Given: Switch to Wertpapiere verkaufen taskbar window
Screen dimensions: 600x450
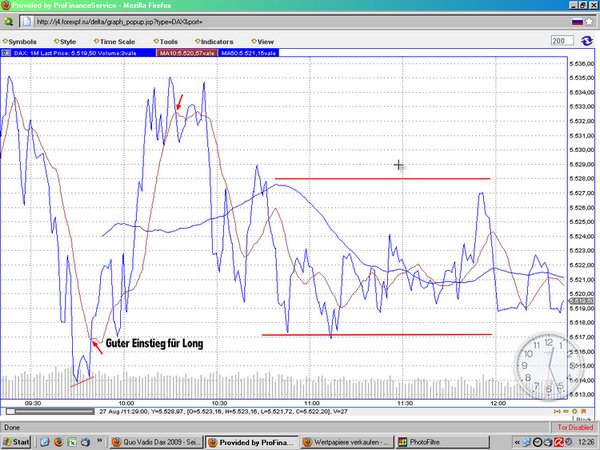Looking at the screenshot, I should click(347, 442).
